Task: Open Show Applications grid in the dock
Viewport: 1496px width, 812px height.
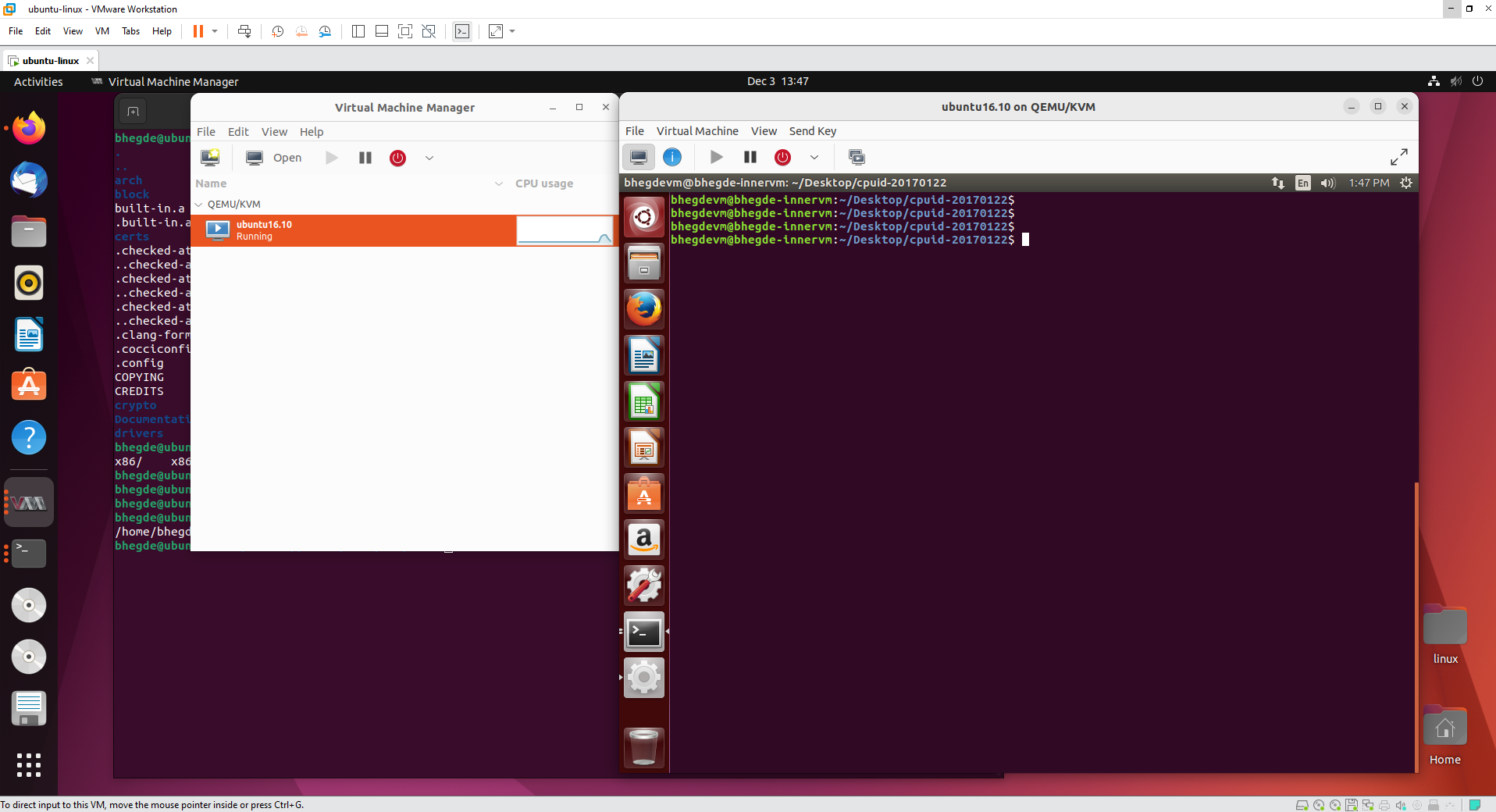Action: click(x=29, y=764)
